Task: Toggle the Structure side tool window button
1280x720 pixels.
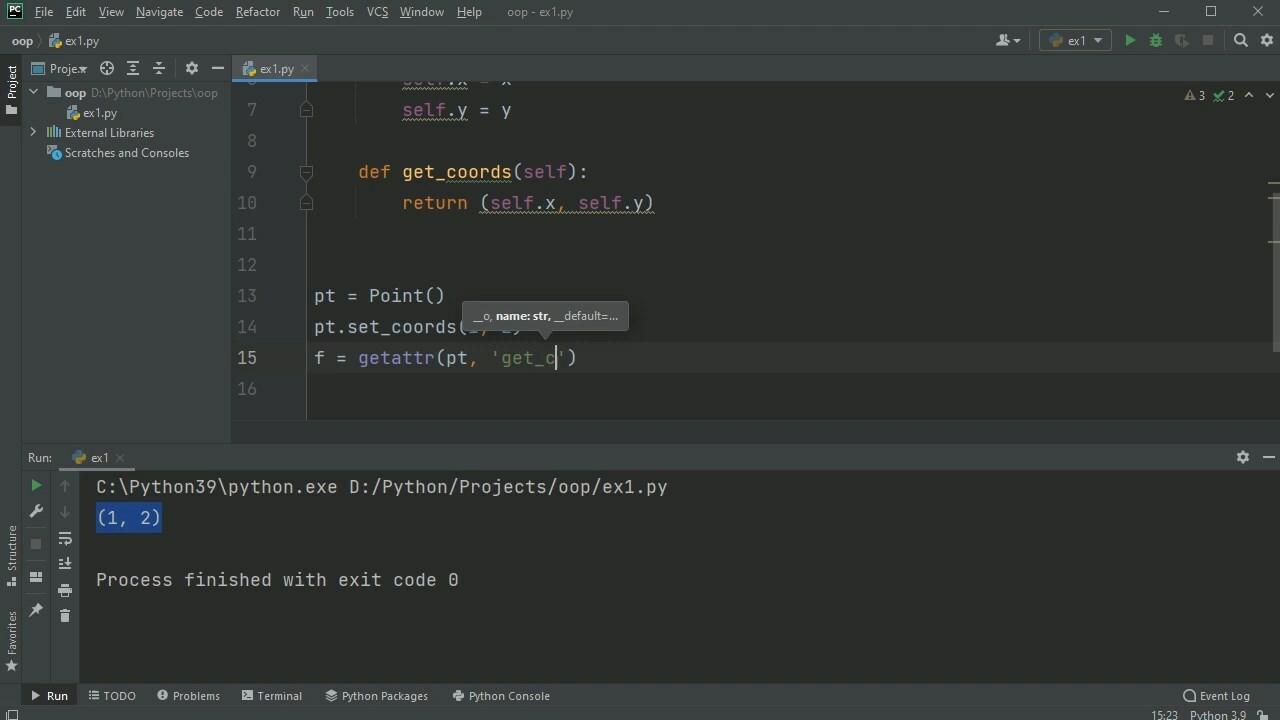Action: pos(11,555)
